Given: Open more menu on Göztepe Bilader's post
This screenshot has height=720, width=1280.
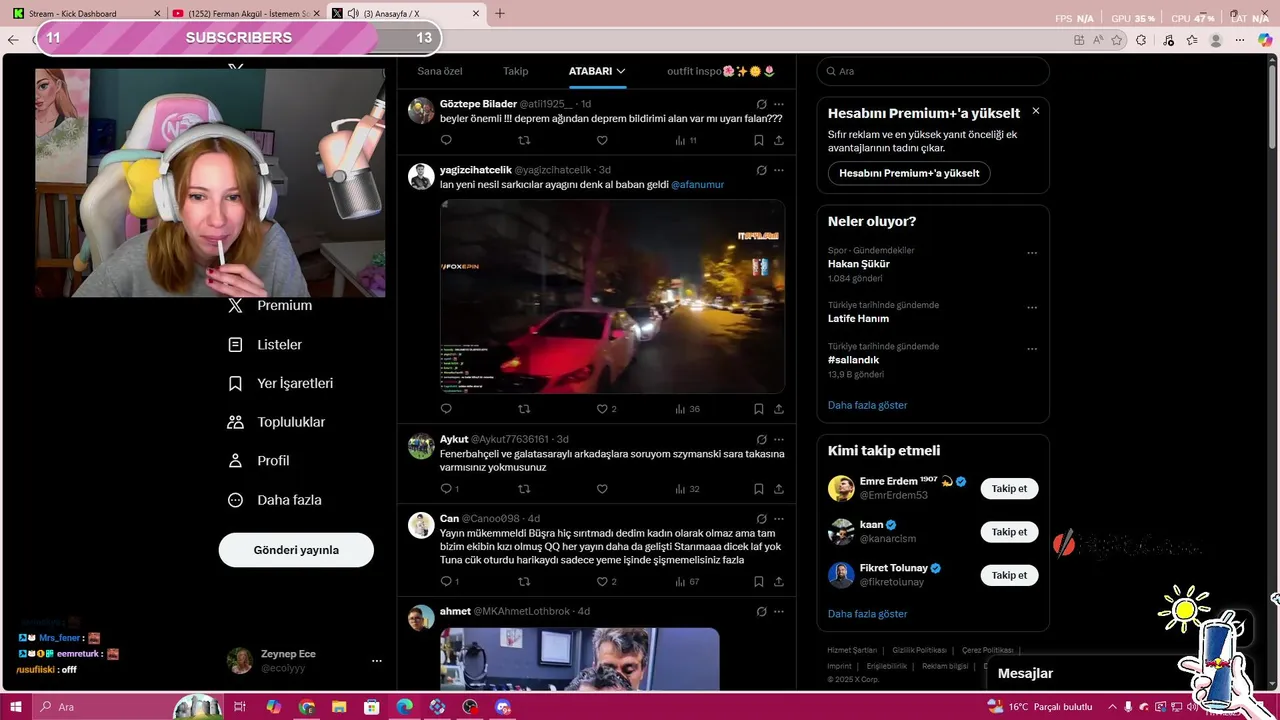Looking at the screenshot, I should pyautogui.click(x=779, y=104).
